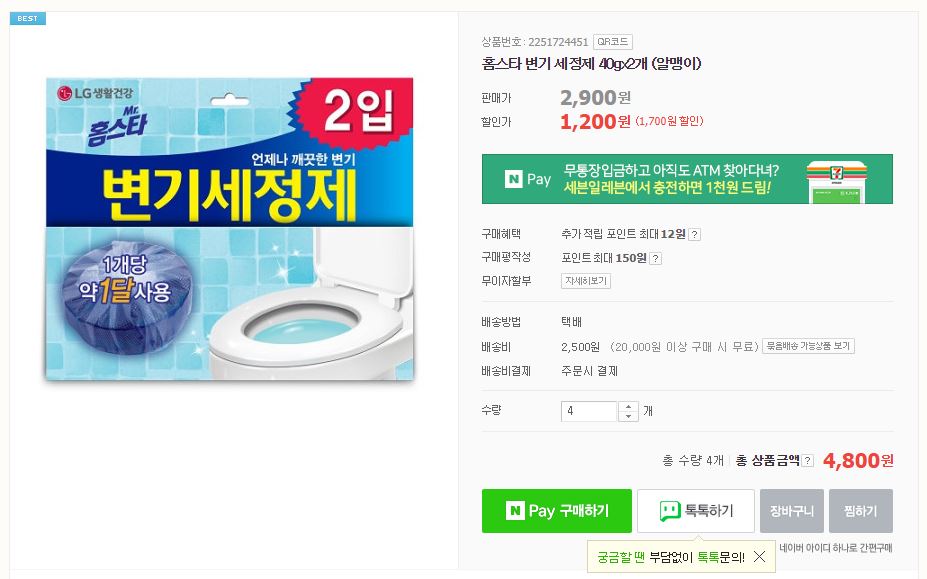This screenshot has height=579, width=927.
Task: Click the product title 홈스타 변기 세정제
Action: pyautogui.click(x=591, y=64)
